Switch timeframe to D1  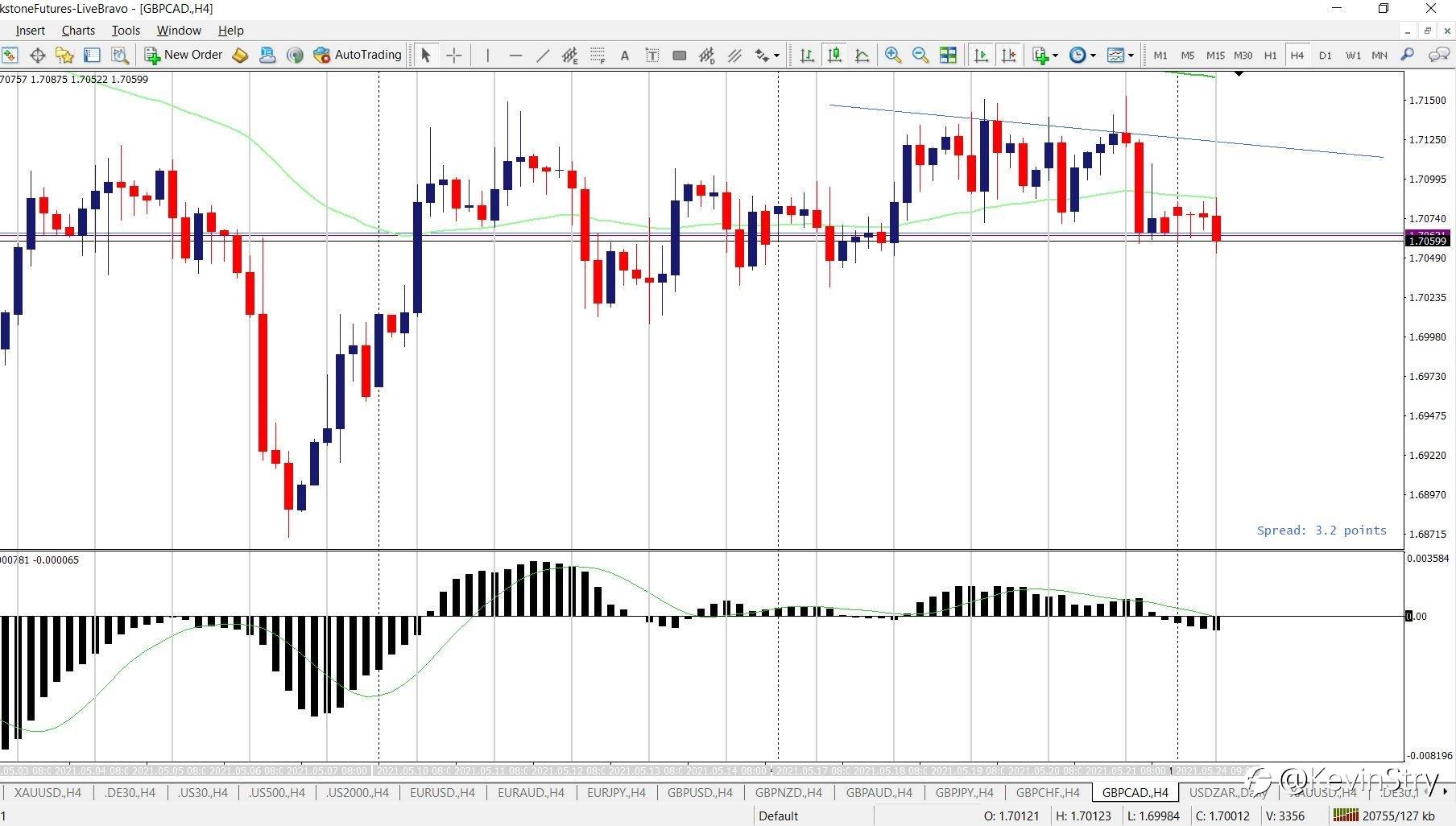coord(1326,55)
